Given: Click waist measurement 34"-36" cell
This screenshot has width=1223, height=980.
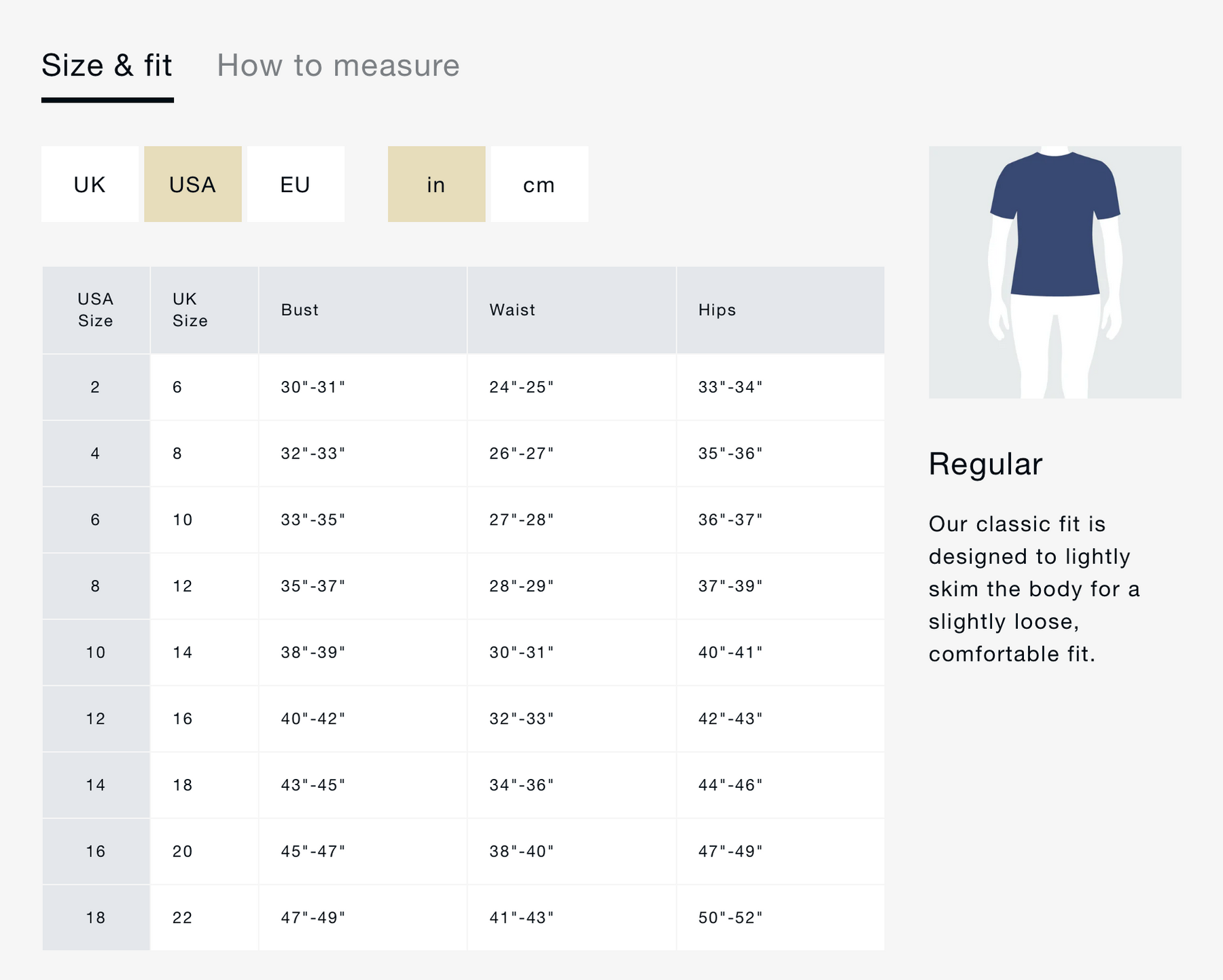Looking at the screenshot, I should coord(521,785).
